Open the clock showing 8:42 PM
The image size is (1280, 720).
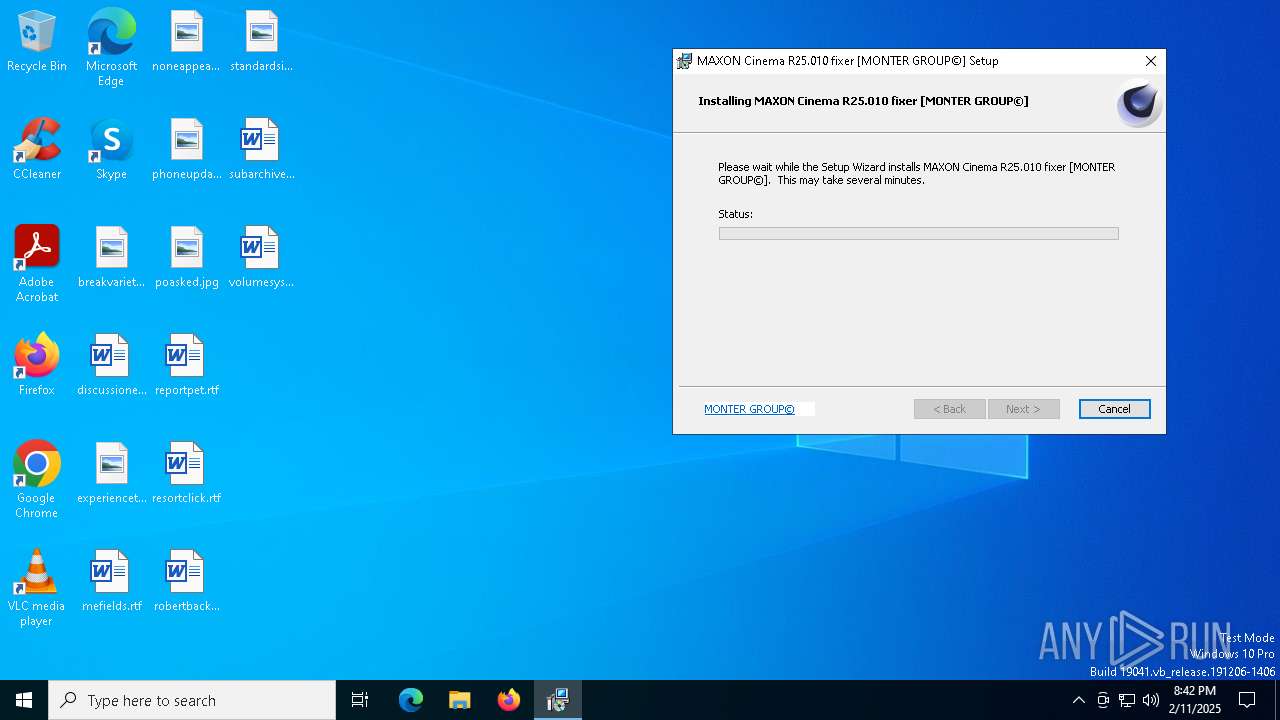pyautogui.click(x=1195, y=700)
